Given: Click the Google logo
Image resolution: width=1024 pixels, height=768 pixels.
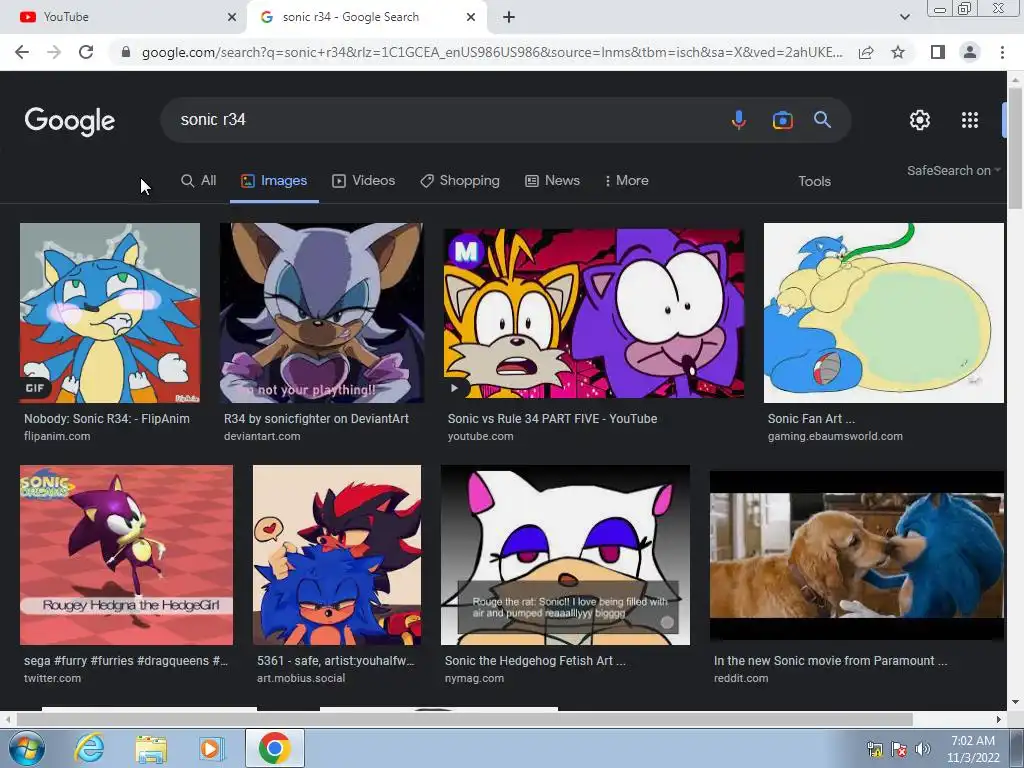Looking at the screenshot, I should click(x=69, y=121).
